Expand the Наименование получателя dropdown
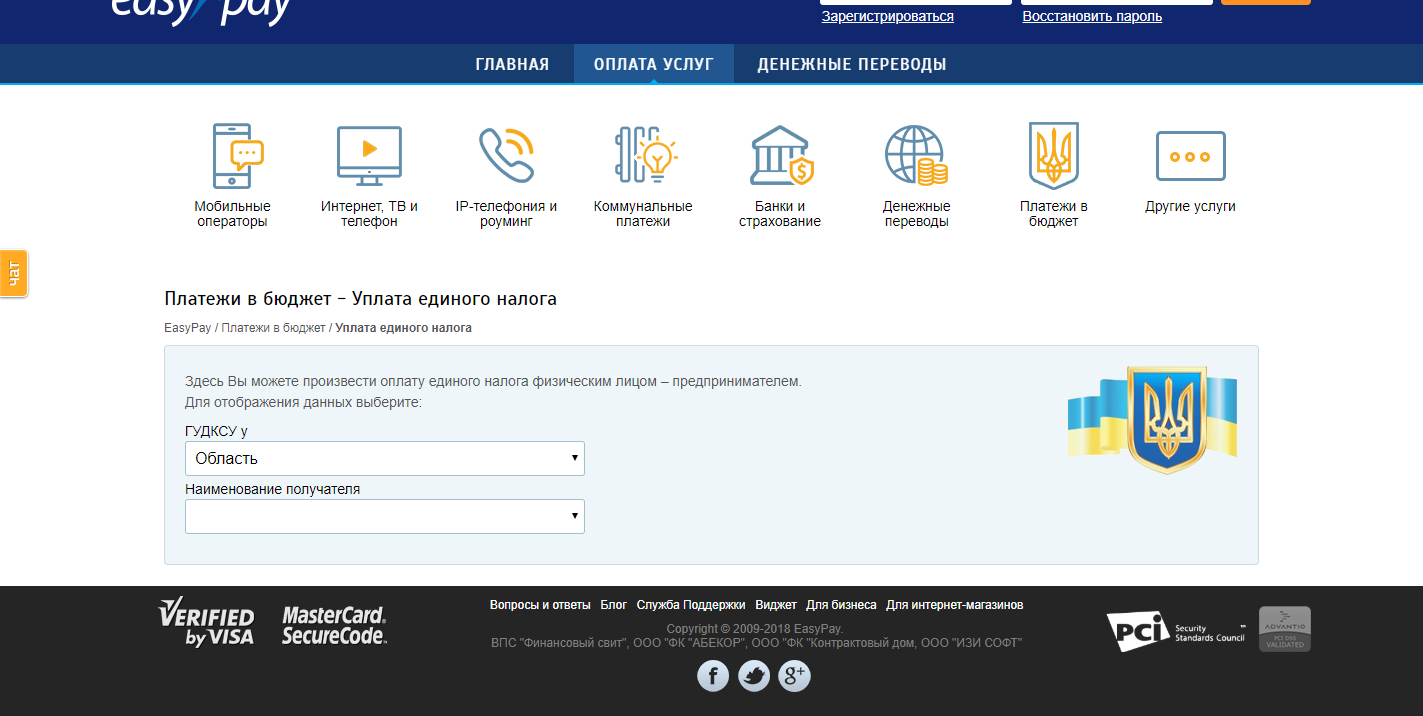 [x=385, y=516]
